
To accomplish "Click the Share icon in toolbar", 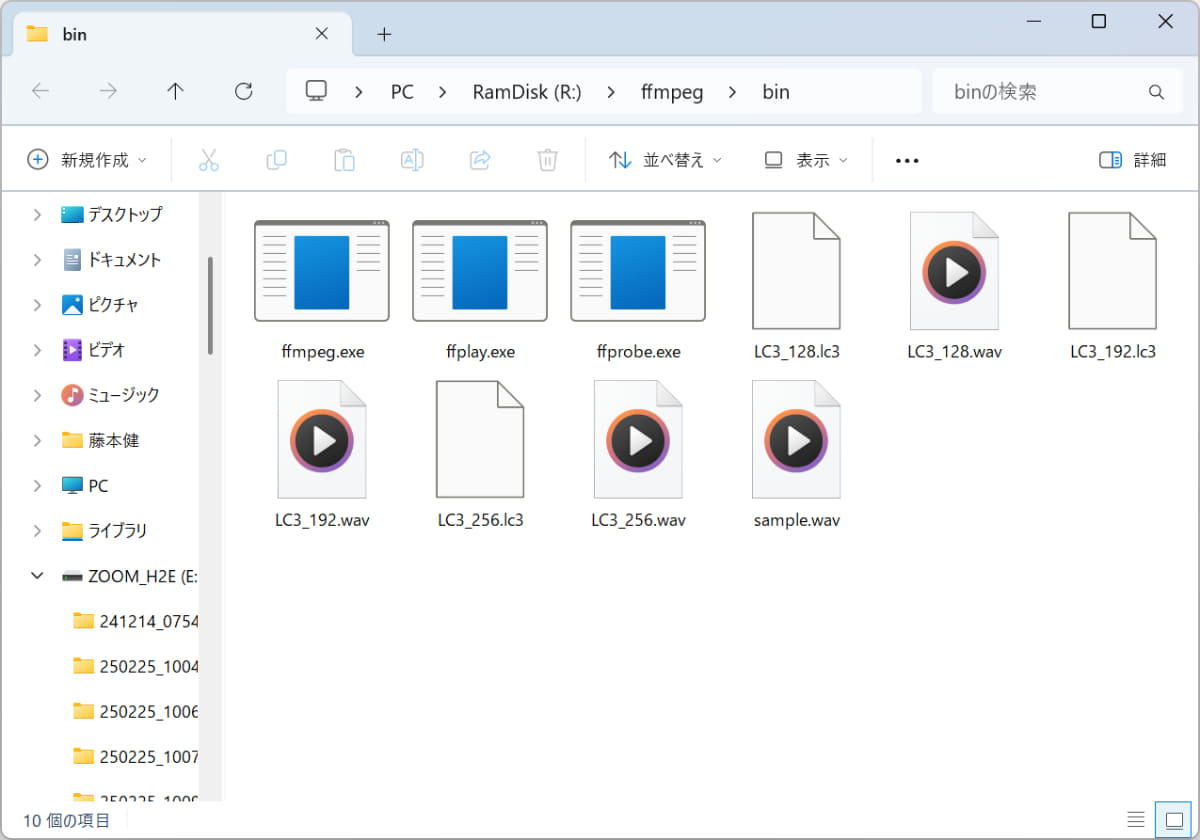I will [480, 160].
